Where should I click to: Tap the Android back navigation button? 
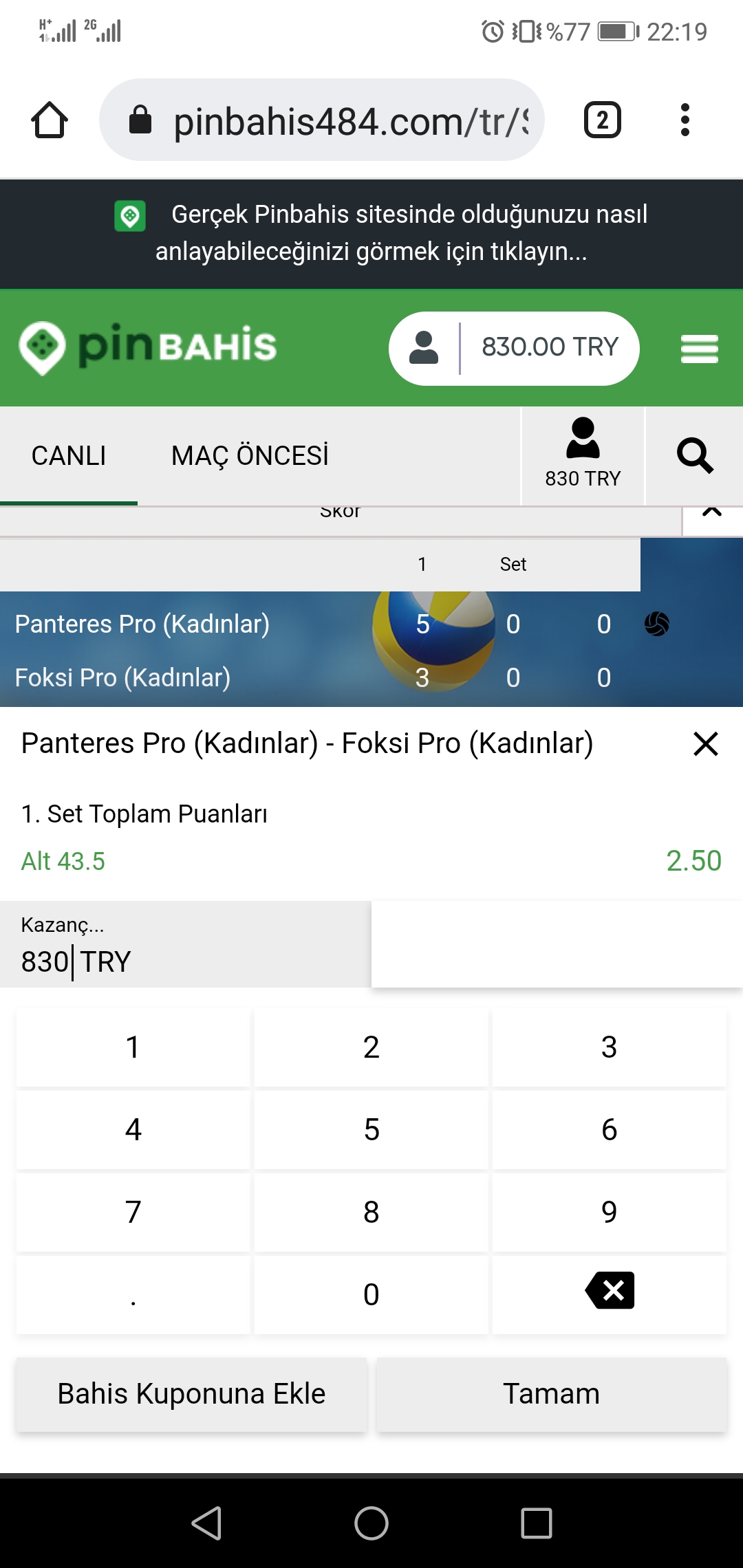point(206,1523)
